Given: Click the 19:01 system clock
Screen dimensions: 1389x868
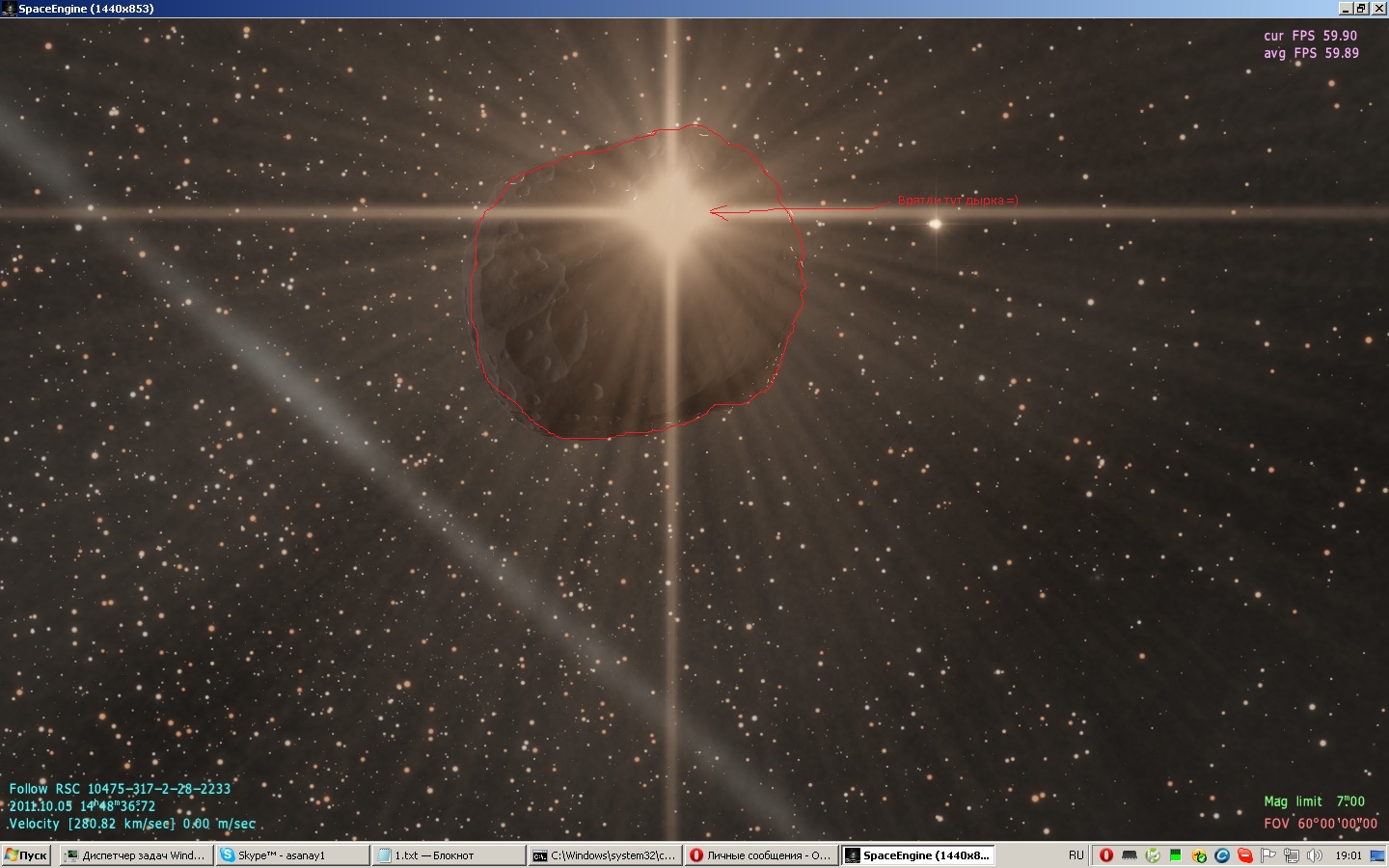Looking at the screenshot, I should [x=1348, y=855].
